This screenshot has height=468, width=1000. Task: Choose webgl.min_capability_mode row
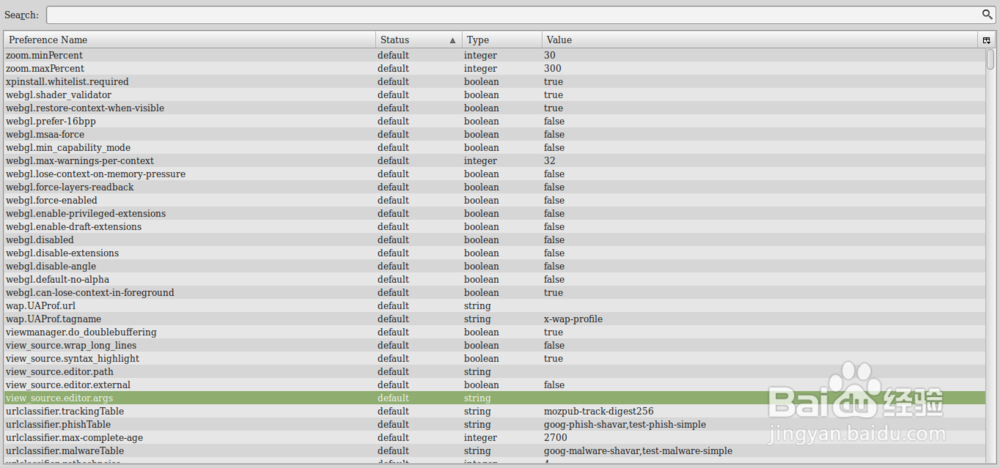tap(494, 147)
